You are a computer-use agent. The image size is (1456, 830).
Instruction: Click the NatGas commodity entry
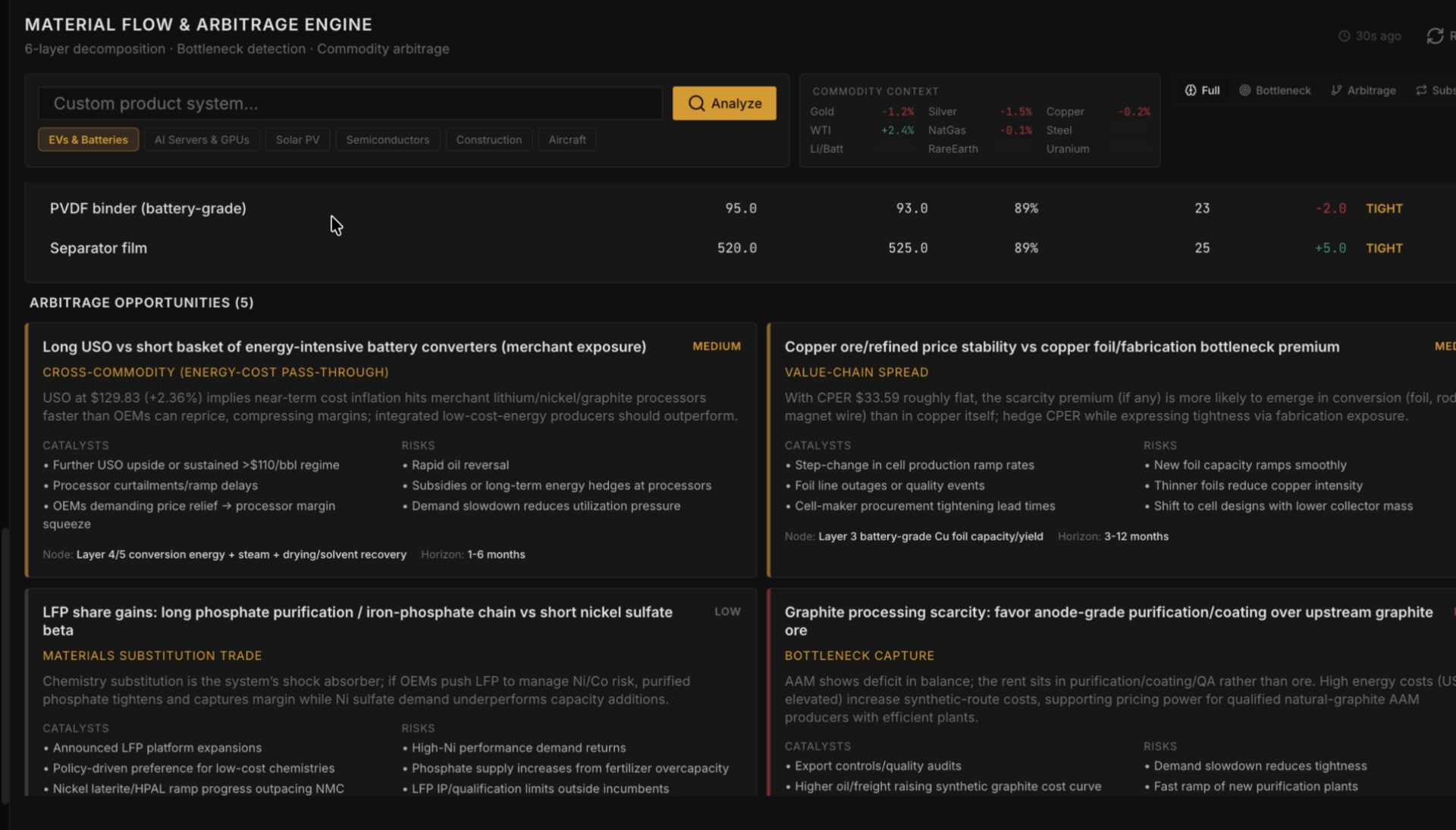(x=980, y=130)
